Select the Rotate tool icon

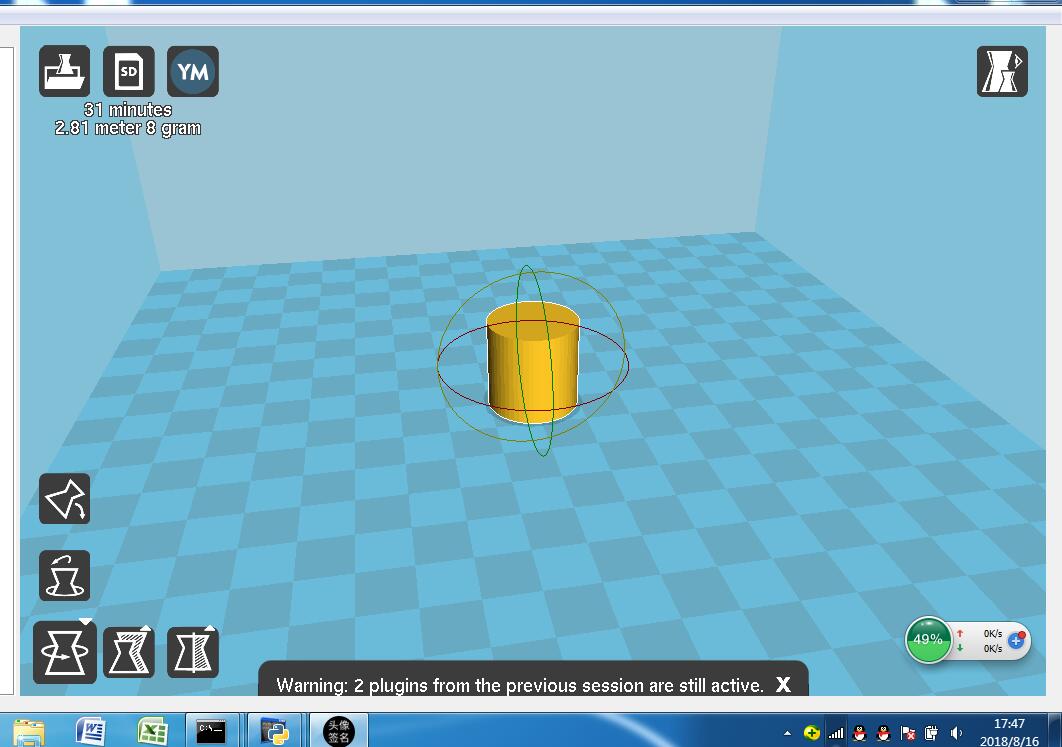tap(64, 652)
